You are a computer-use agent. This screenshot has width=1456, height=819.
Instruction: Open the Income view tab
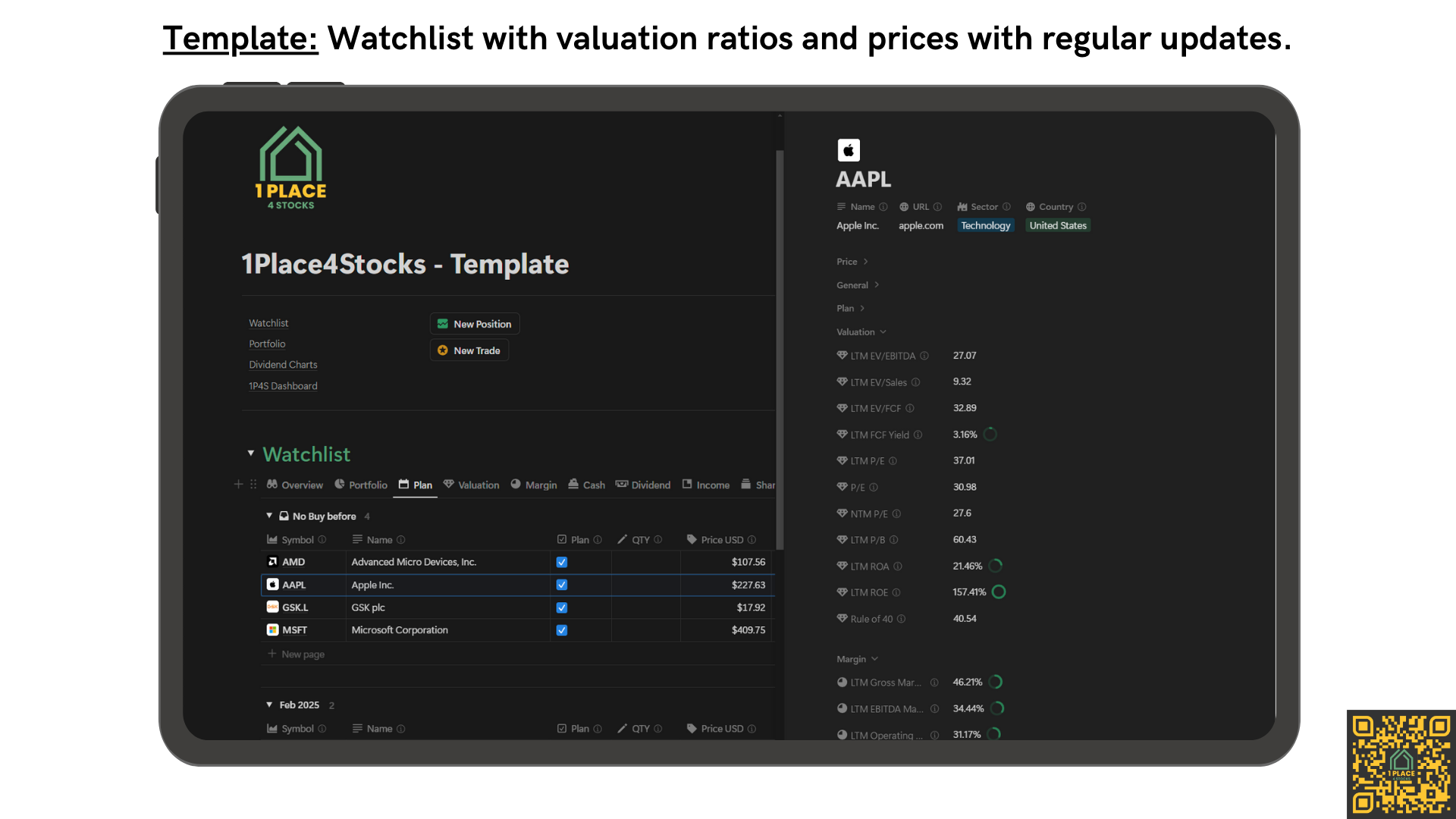706,485
